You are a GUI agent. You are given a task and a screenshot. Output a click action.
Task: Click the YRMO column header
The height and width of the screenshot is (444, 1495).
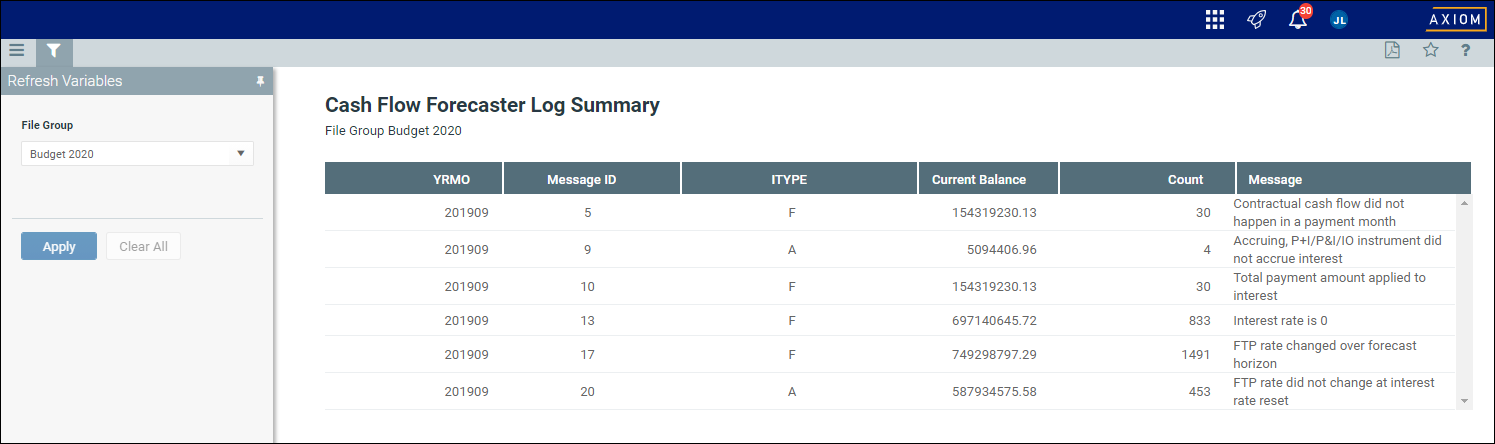tap(452, 180)
